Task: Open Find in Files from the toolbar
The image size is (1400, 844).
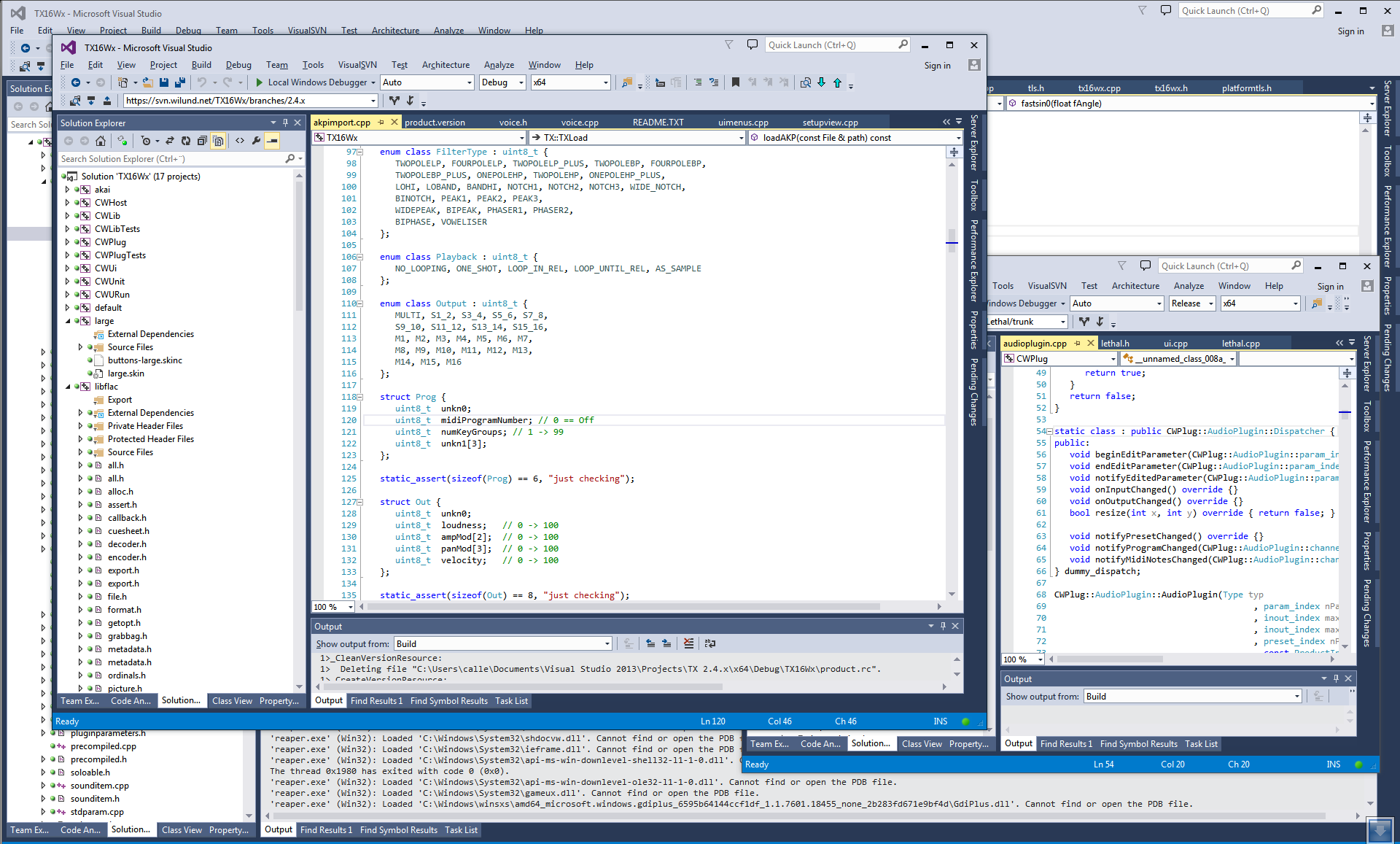Action: pos(626,82)
